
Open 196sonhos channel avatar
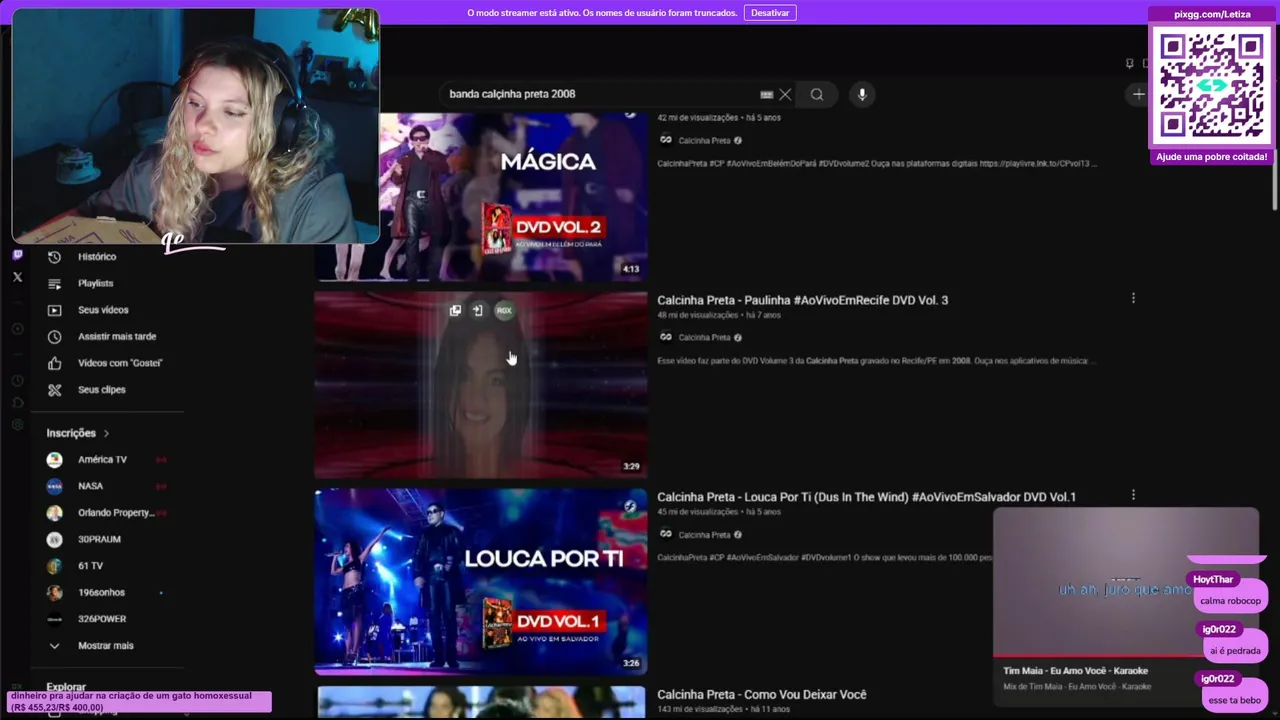tap(55, 592)
